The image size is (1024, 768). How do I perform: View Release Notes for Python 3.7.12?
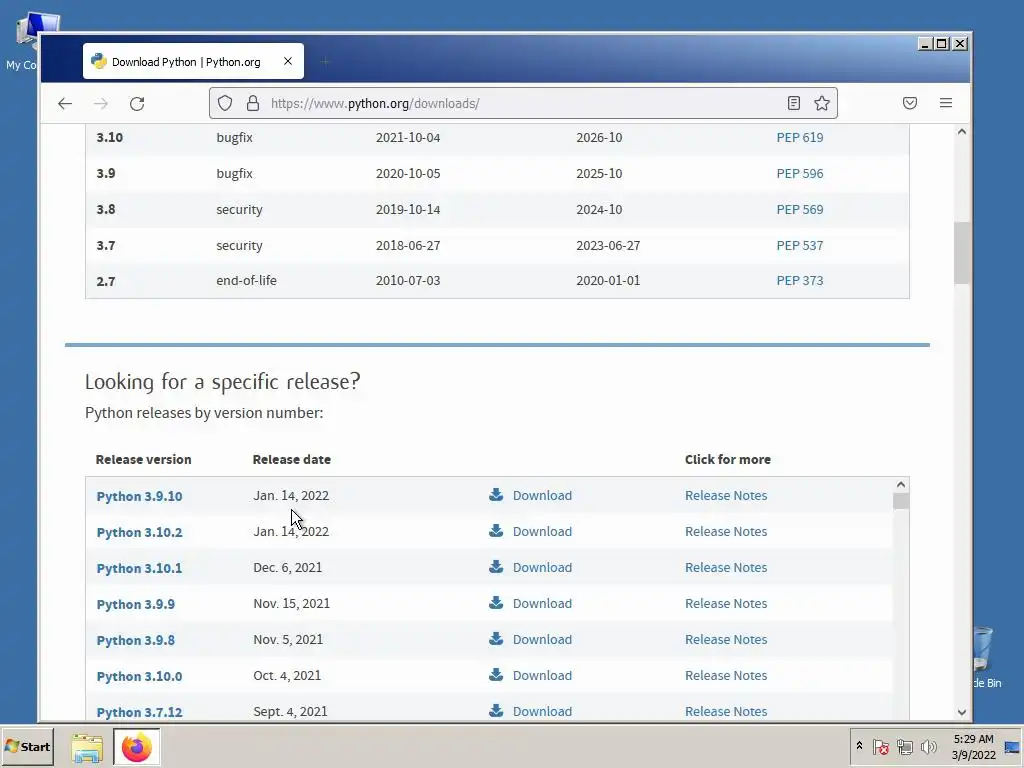[726, 711]
